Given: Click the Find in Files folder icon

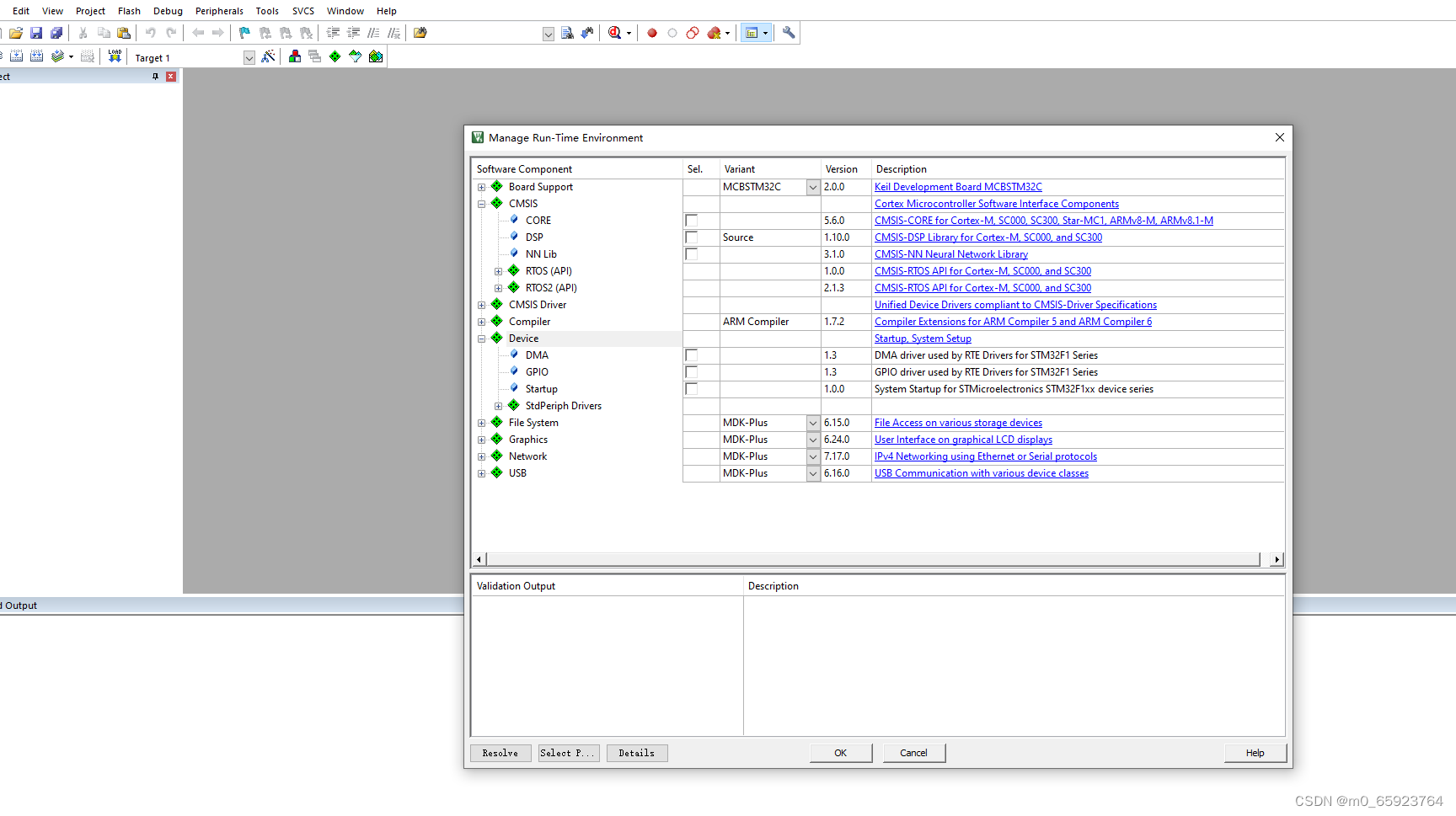Looking at the screenshot, I should pos(420,33).
